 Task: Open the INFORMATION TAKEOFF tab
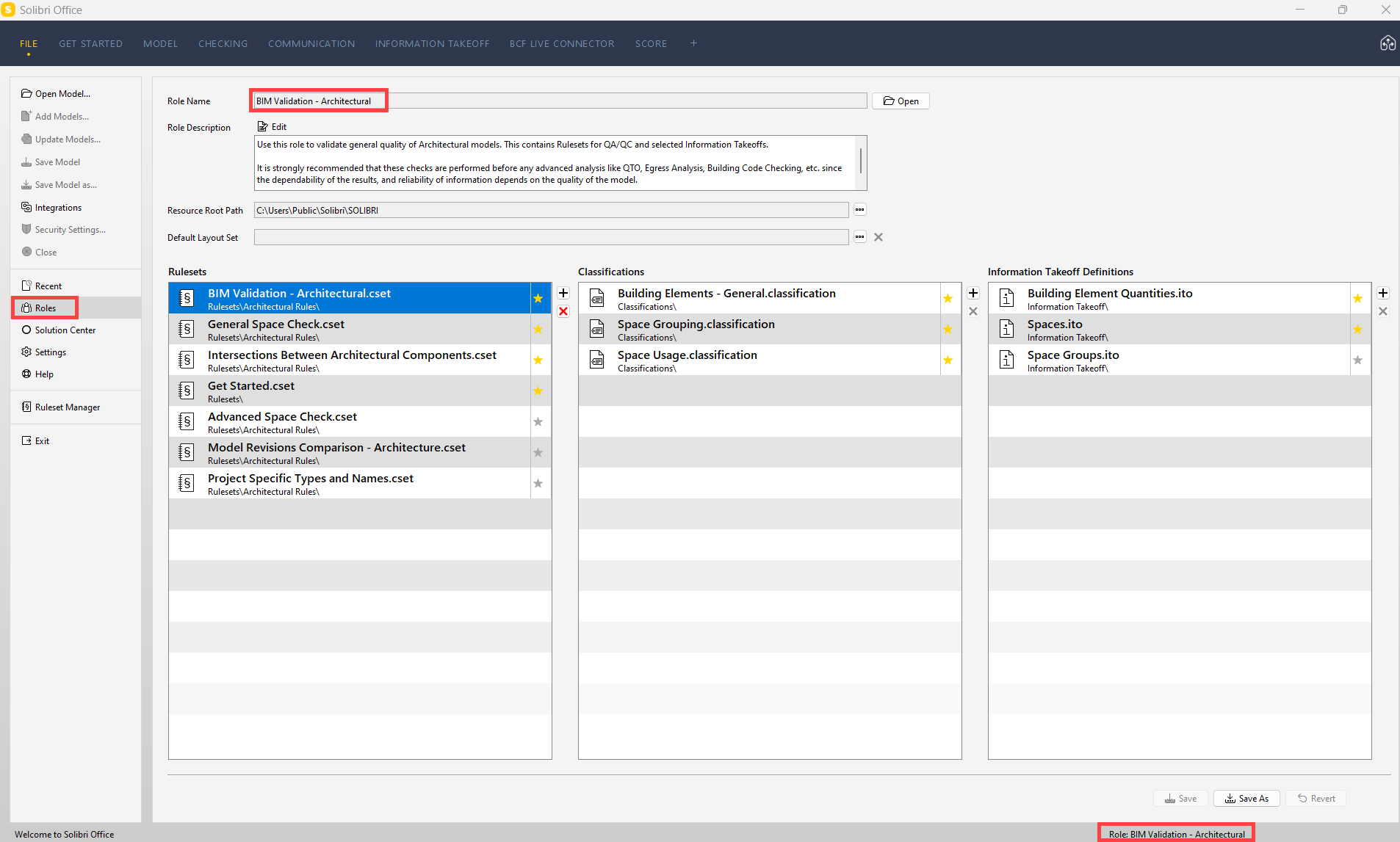pyautogui.click(x=433, y=43)
